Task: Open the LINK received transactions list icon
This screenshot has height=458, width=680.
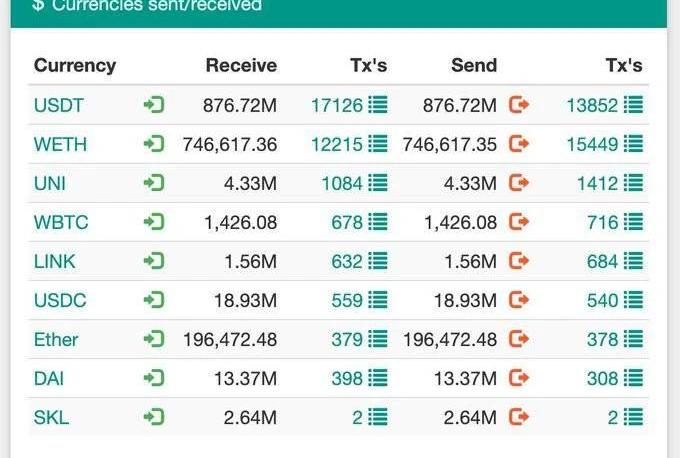Action: (x=377, y=261)
